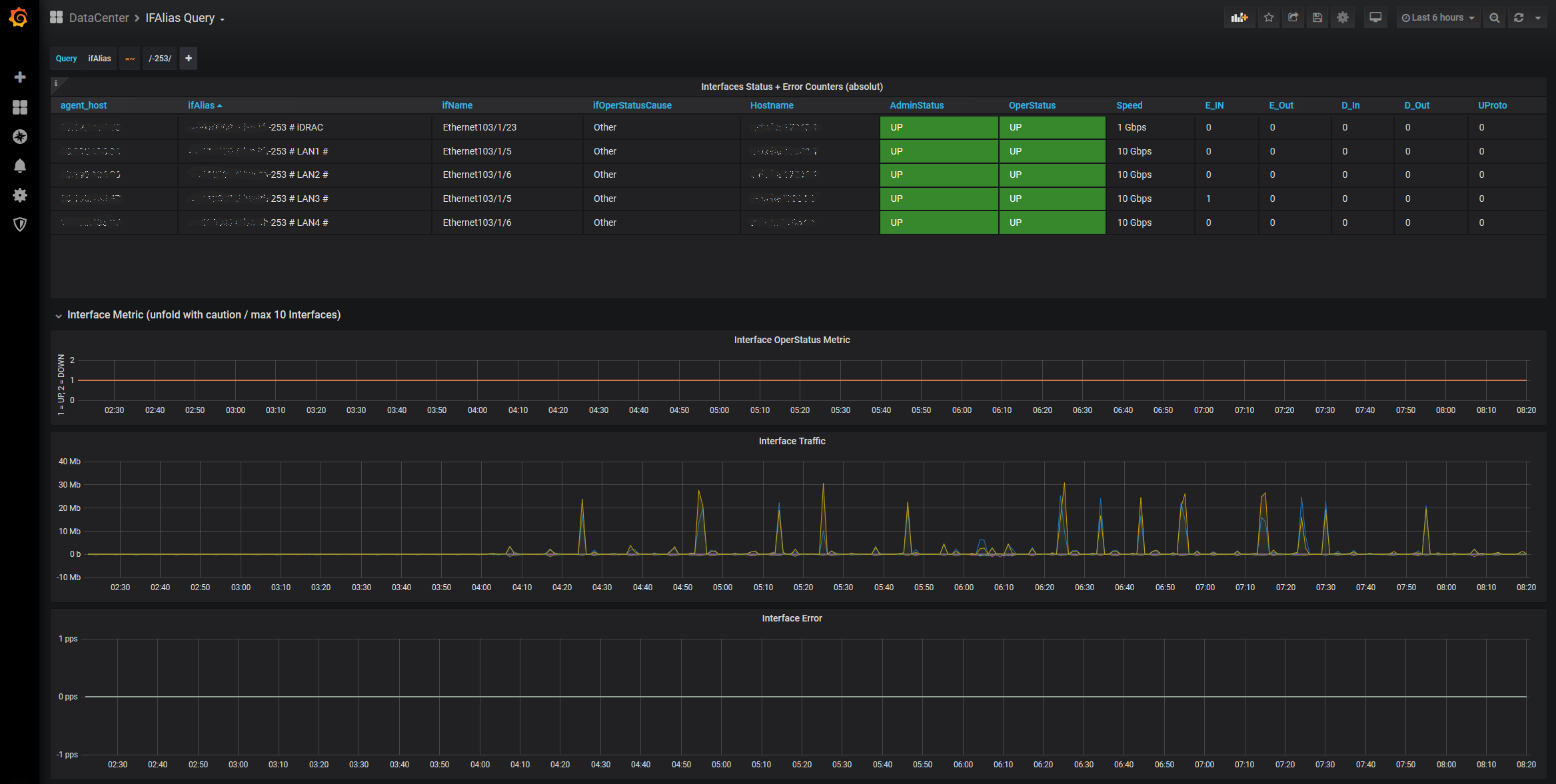Open the Create plus menu in sidebar
Image resolution: width=1556 pixels, height=784 pixels.
(20, 77)
